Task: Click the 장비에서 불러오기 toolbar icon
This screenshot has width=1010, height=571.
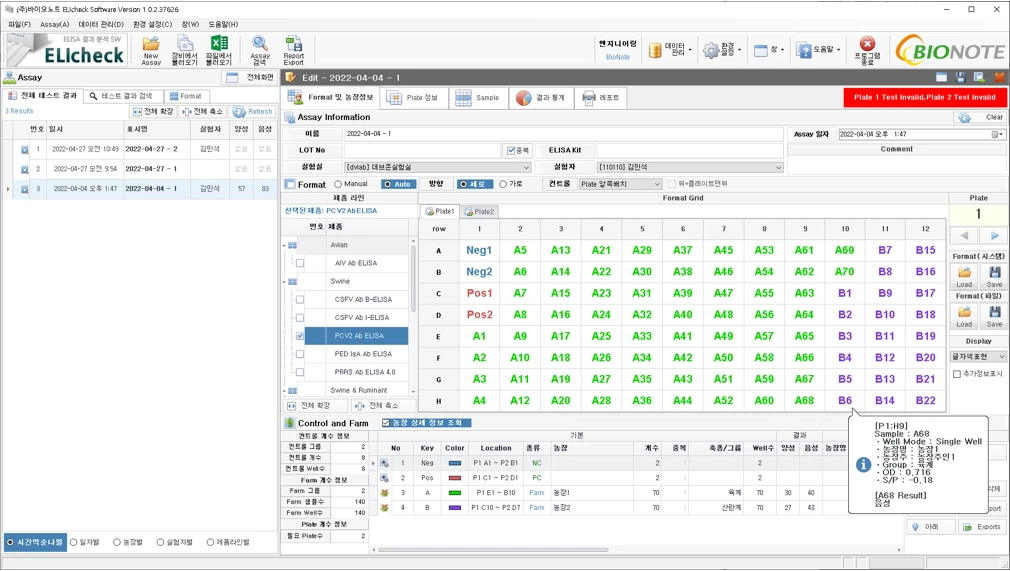Action: coord(184,50)
